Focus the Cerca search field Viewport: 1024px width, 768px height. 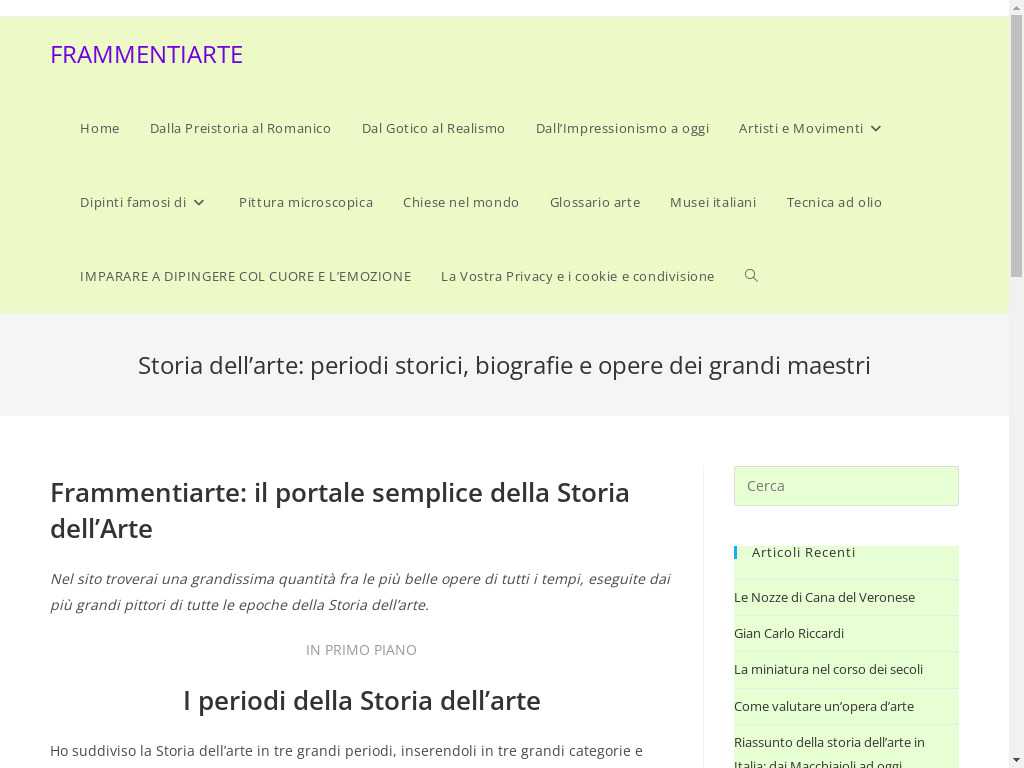click(846, 486)
